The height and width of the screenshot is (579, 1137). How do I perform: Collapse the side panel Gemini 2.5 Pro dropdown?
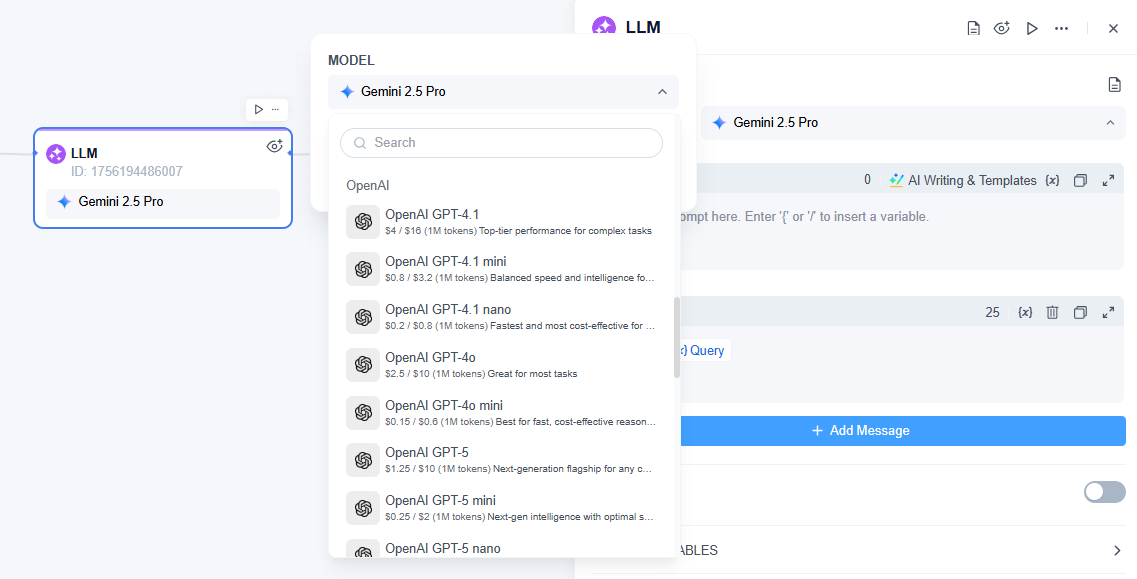click(913, 123)
